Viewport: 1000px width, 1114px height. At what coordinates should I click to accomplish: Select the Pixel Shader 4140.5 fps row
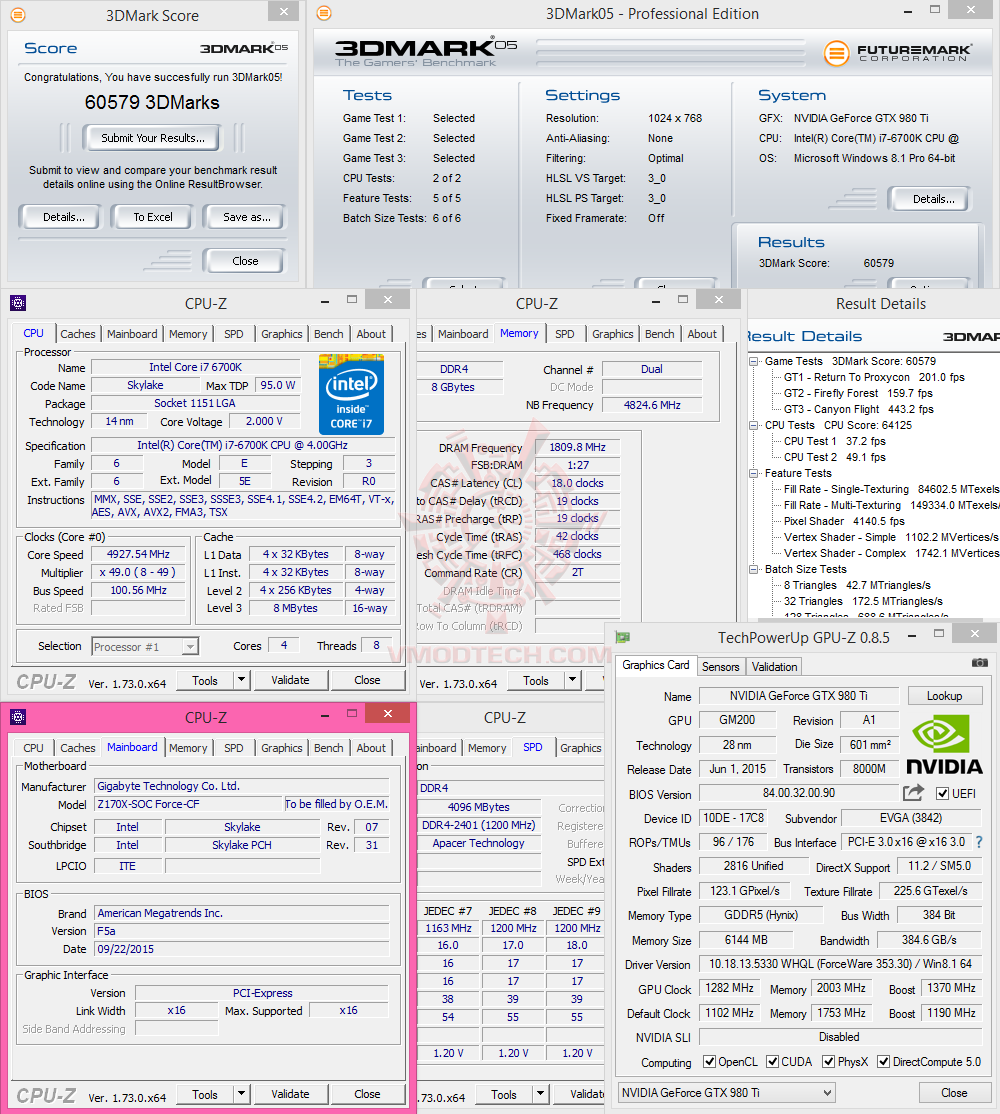(x=844, y=521)
